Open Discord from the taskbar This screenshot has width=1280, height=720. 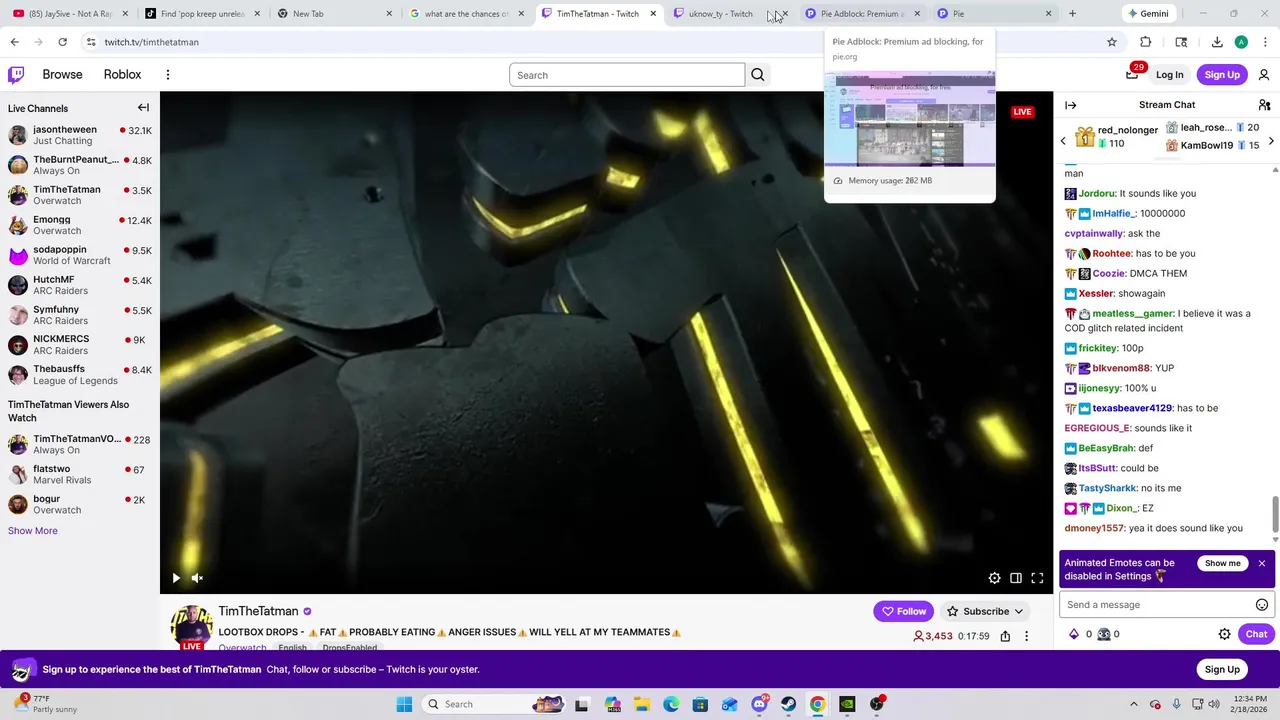(759, 704)
